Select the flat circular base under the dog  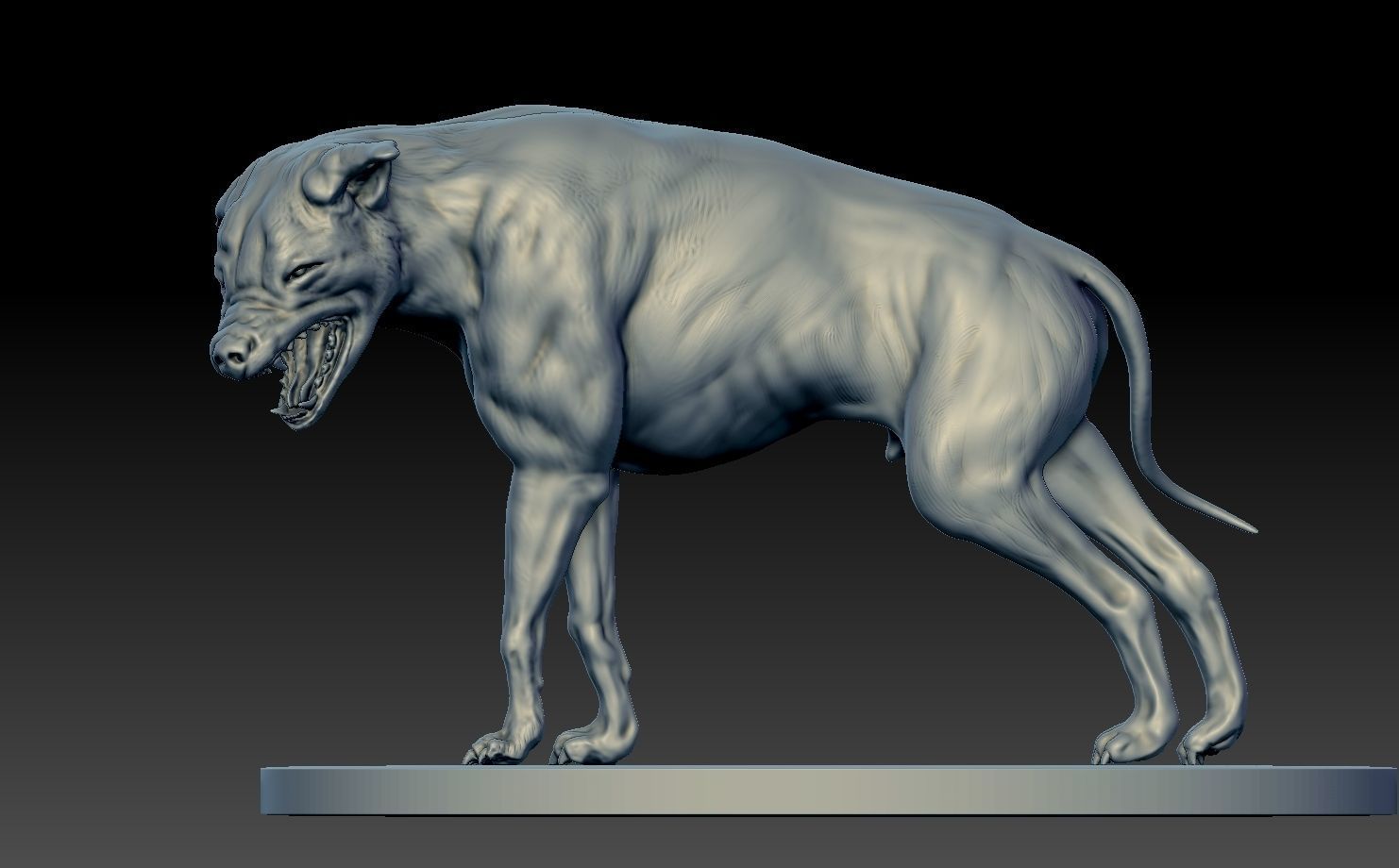coord(830,790)
